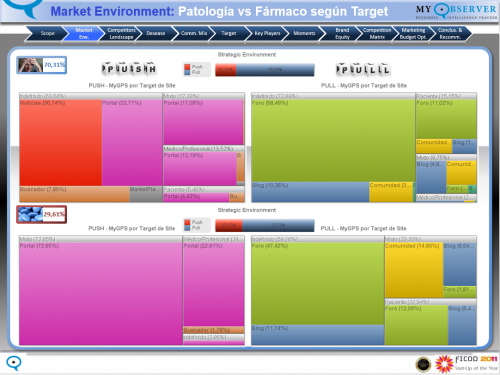Open the Key Players navigation step
The image size is (500, 375).
[267, 33]
